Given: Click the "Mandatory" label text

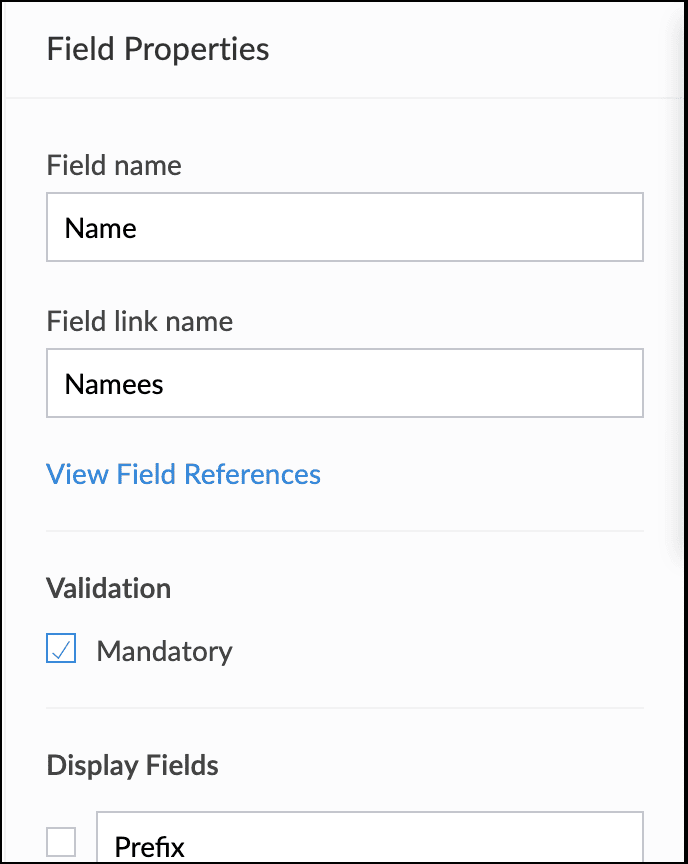Looking at the screenshot, I should point(164,652).
